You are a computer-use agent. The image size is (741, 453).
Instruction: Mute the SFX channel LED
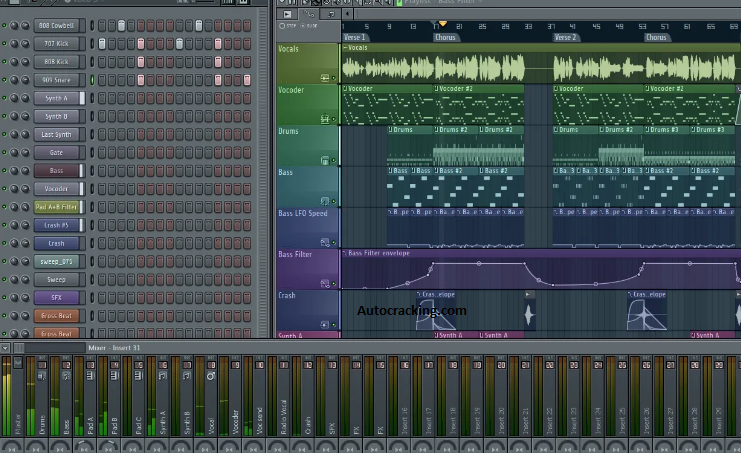tap(4, 298)
